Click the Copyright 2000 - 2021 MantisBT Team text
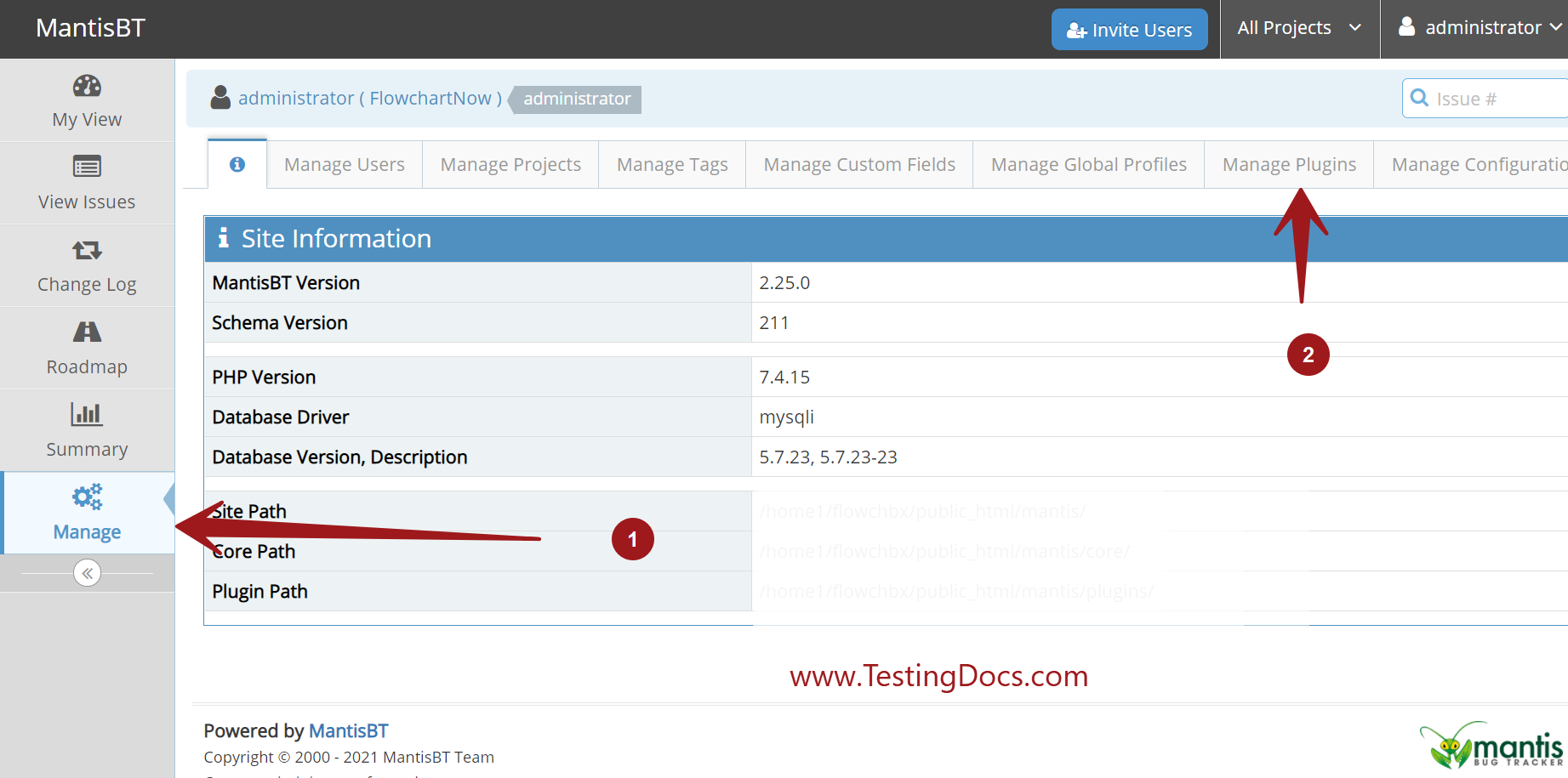The image size is (1568, 778). tap(349, 758)
